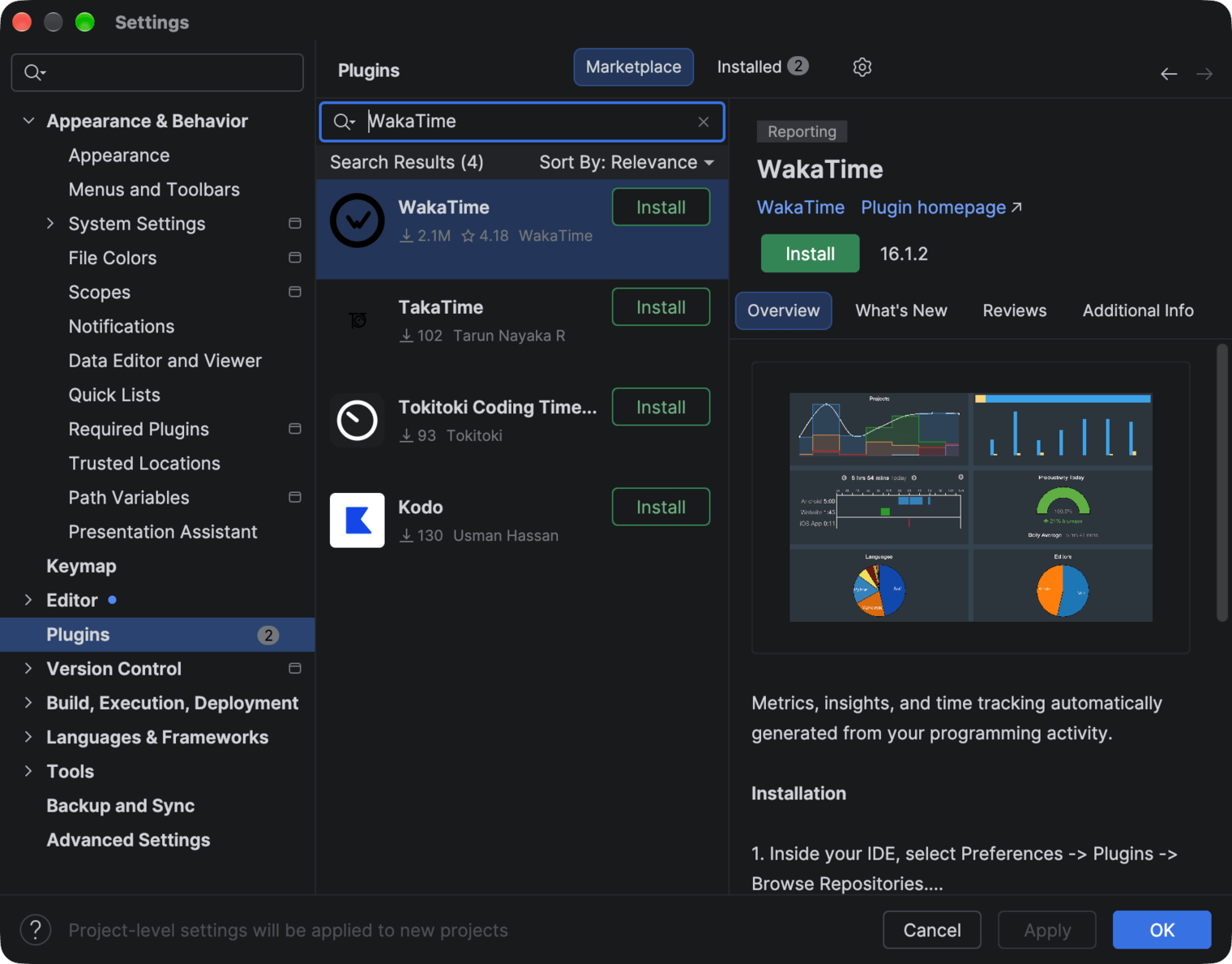Image resolution: width=1232 pixels, height=964 pixels.
Task: Click the Editor modified blue dot
Action: (x=113, y=600)
